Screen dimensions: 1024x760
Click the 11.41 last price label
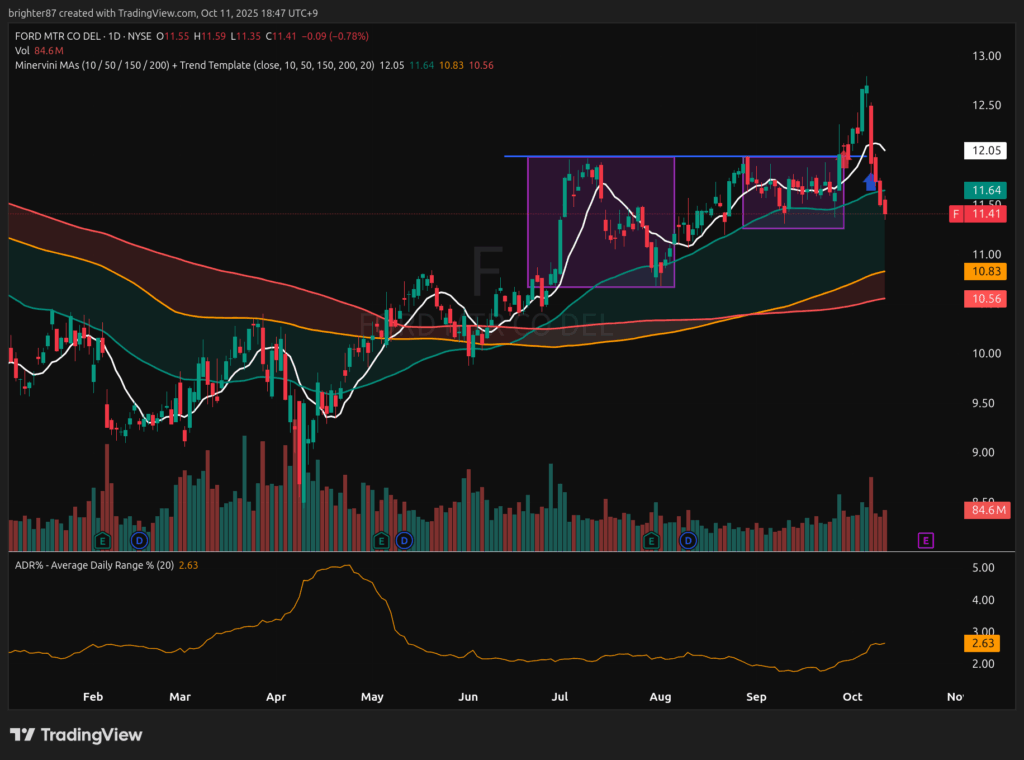984,214
